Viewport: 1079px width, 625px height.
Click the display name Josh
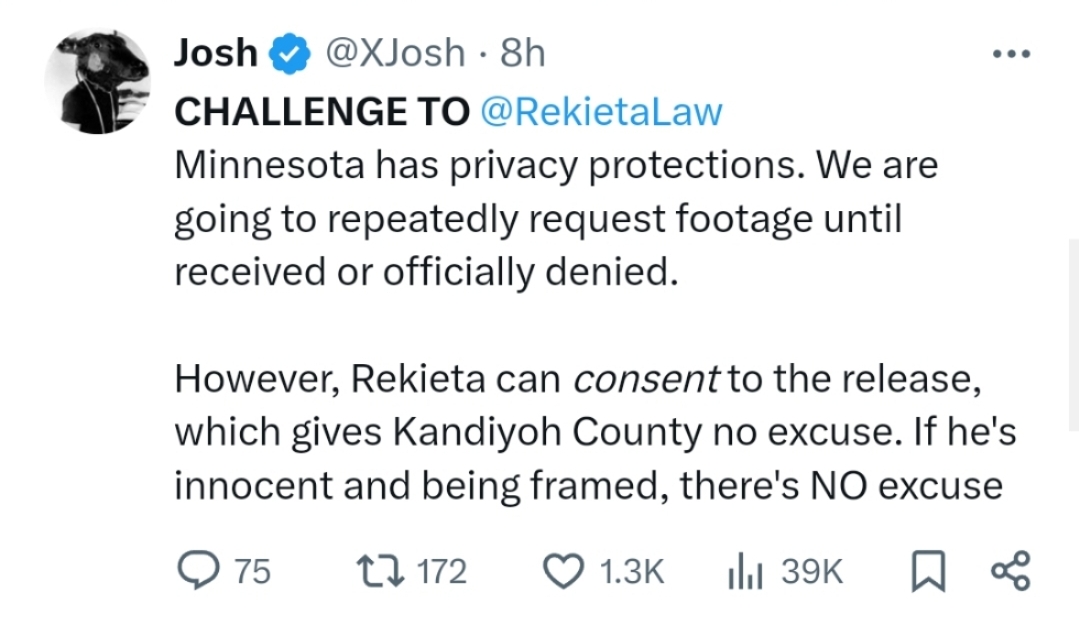coord(215,54)
